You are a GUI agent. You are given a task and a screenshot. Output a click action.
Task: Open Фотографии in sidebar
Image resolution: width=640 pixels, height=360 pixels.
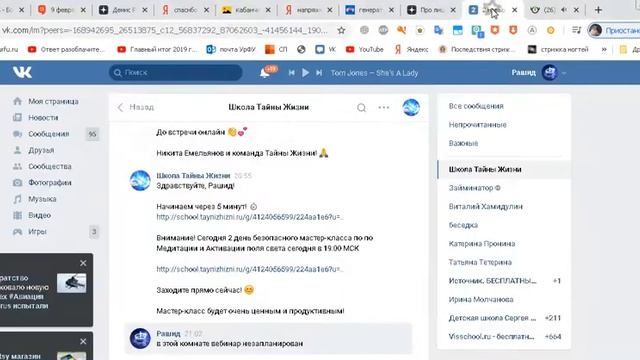[x=49, y=183]
